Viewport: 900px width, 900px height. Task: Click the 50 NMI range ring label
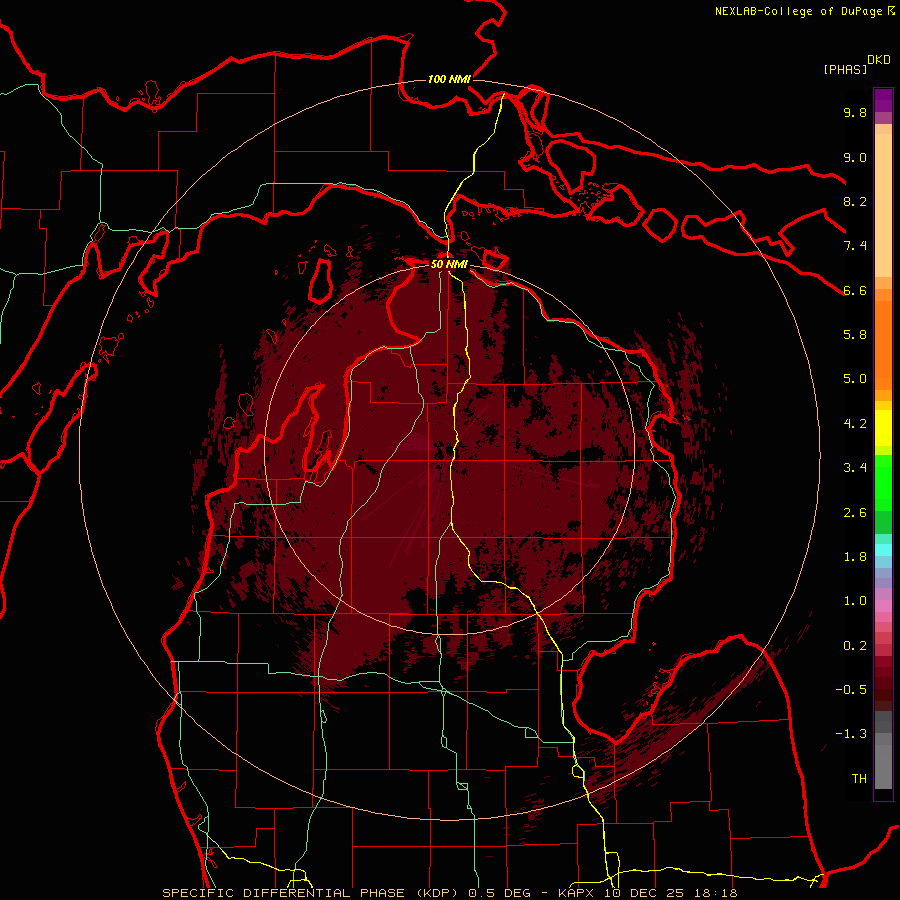click(x=449, y=264)
